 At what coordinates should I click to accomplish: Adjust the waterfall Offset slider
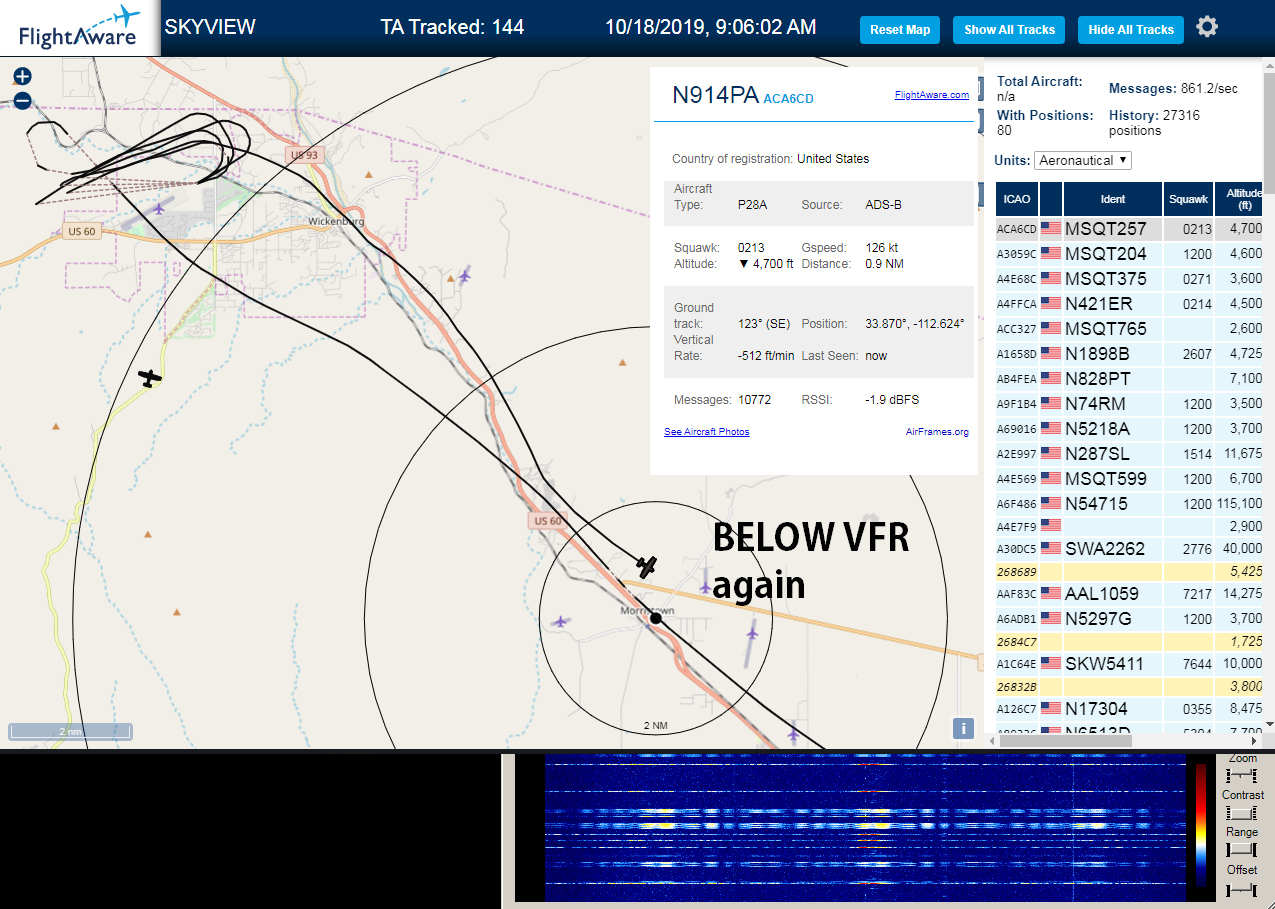pyautogui.click(x=1242, y=888)
